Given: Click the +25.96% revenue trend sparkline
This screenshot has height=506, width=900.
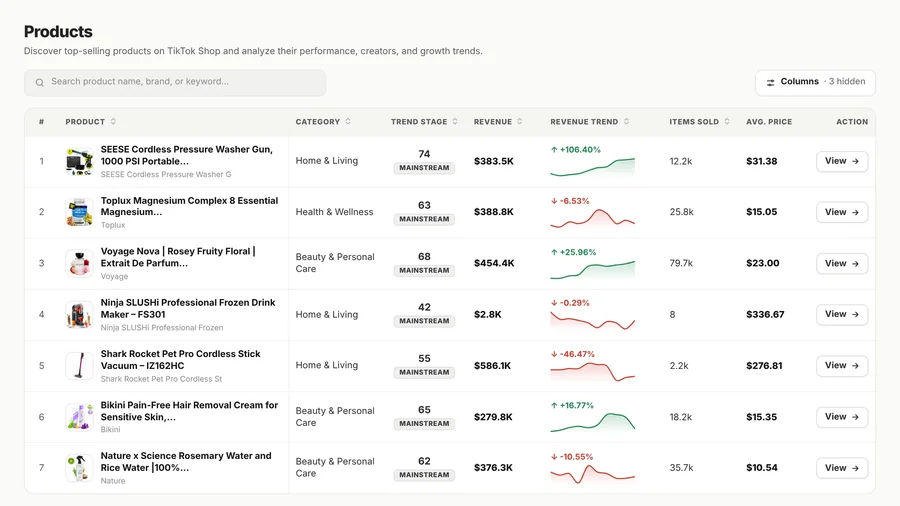Looking at the screenshot, I should tap(592, 270).
